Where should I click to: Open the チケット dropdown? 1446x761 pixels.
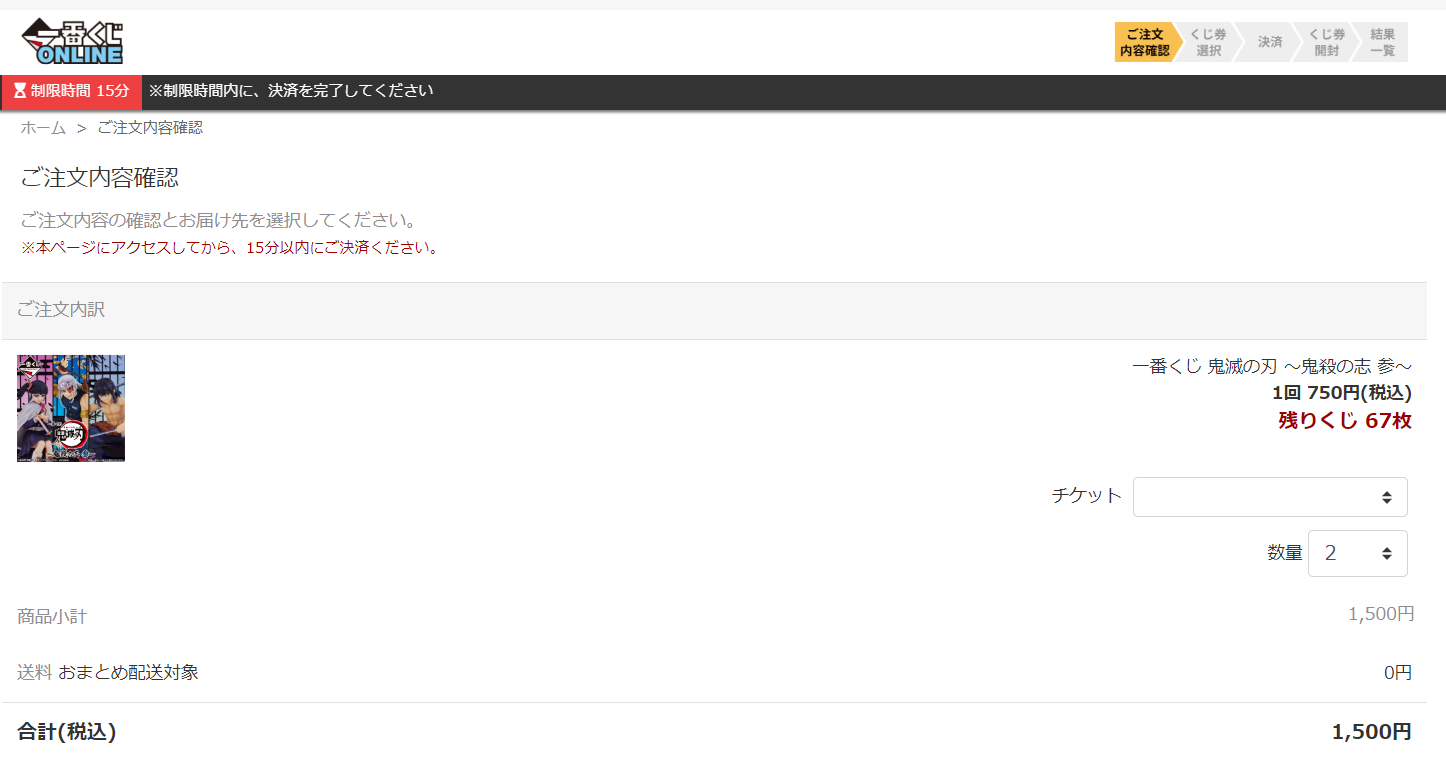point(1270,497)
